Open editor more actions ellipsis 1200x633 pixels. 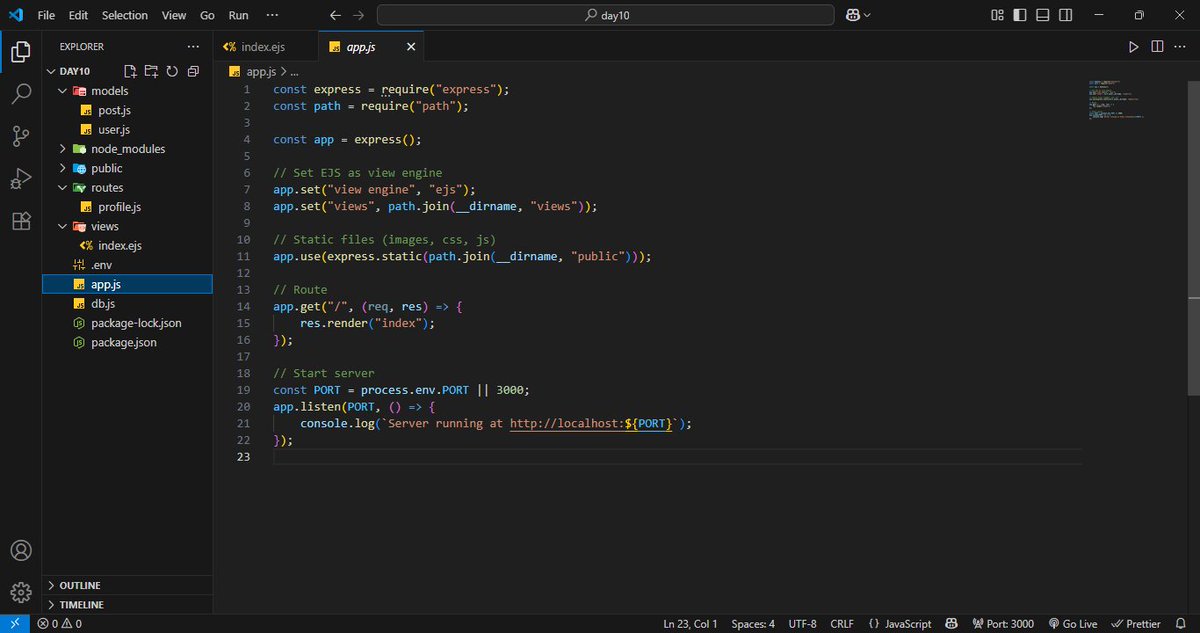click(1181, 46)
